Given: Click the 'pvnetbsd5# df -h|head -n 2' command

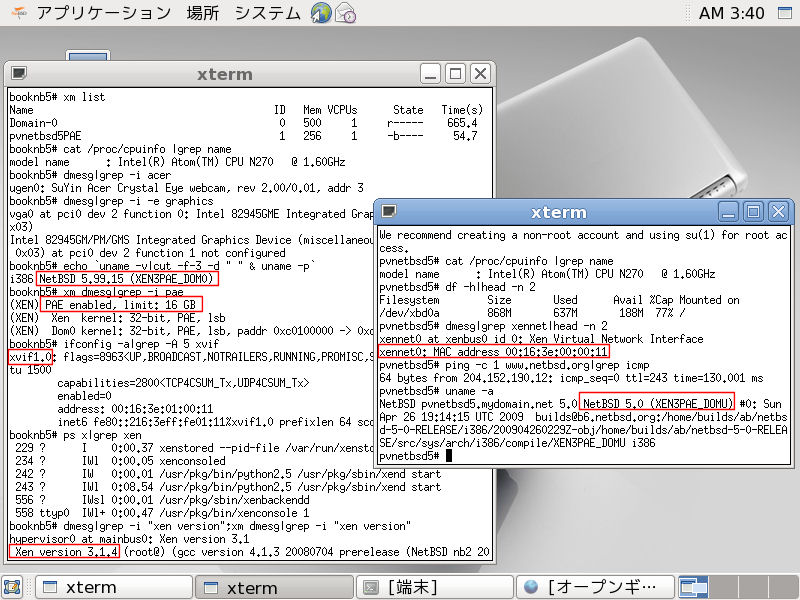Looking at the screenshot, I should [458, 287].
